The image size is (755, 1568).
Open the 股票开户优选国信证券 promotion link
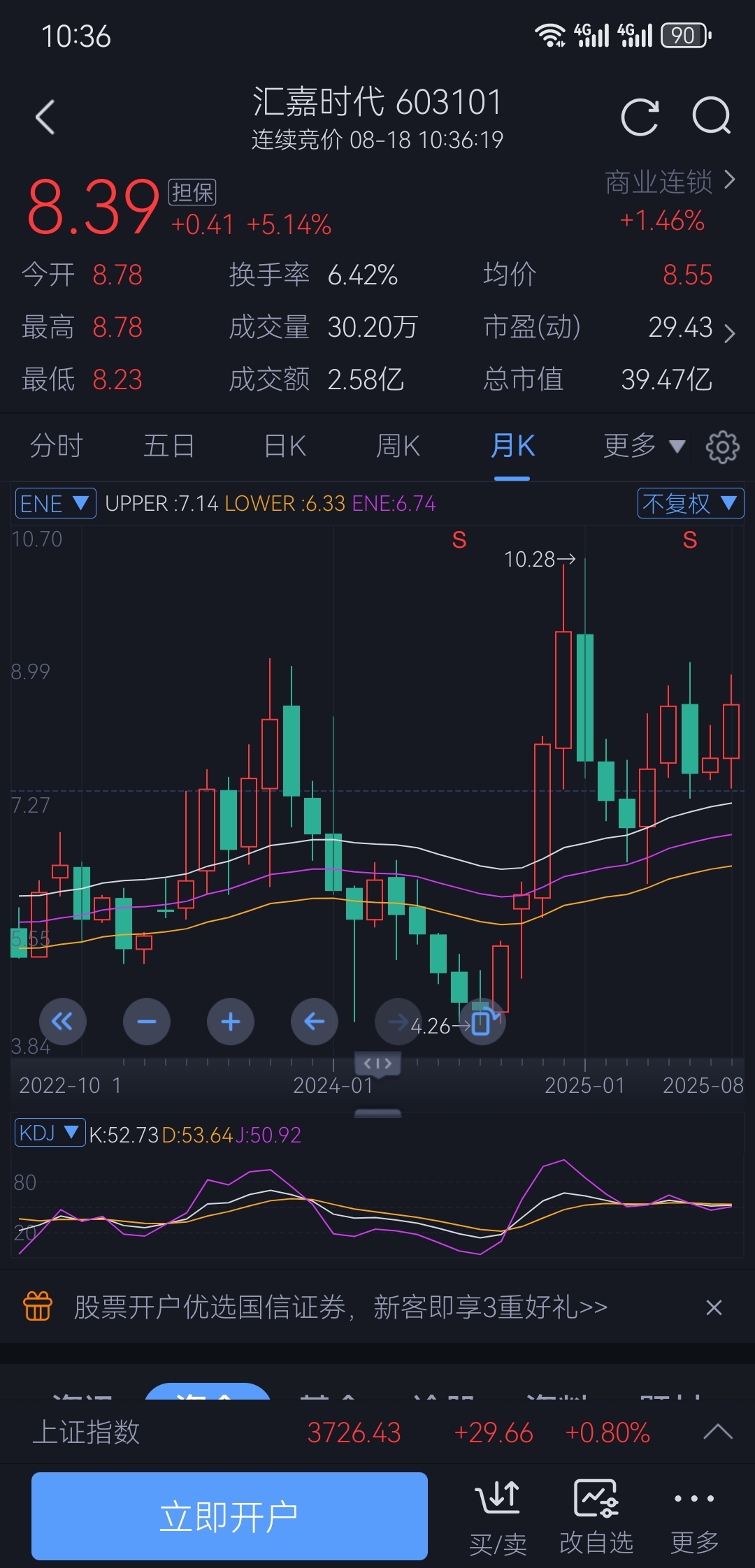pyautogui.click(x=341, y=1307)
